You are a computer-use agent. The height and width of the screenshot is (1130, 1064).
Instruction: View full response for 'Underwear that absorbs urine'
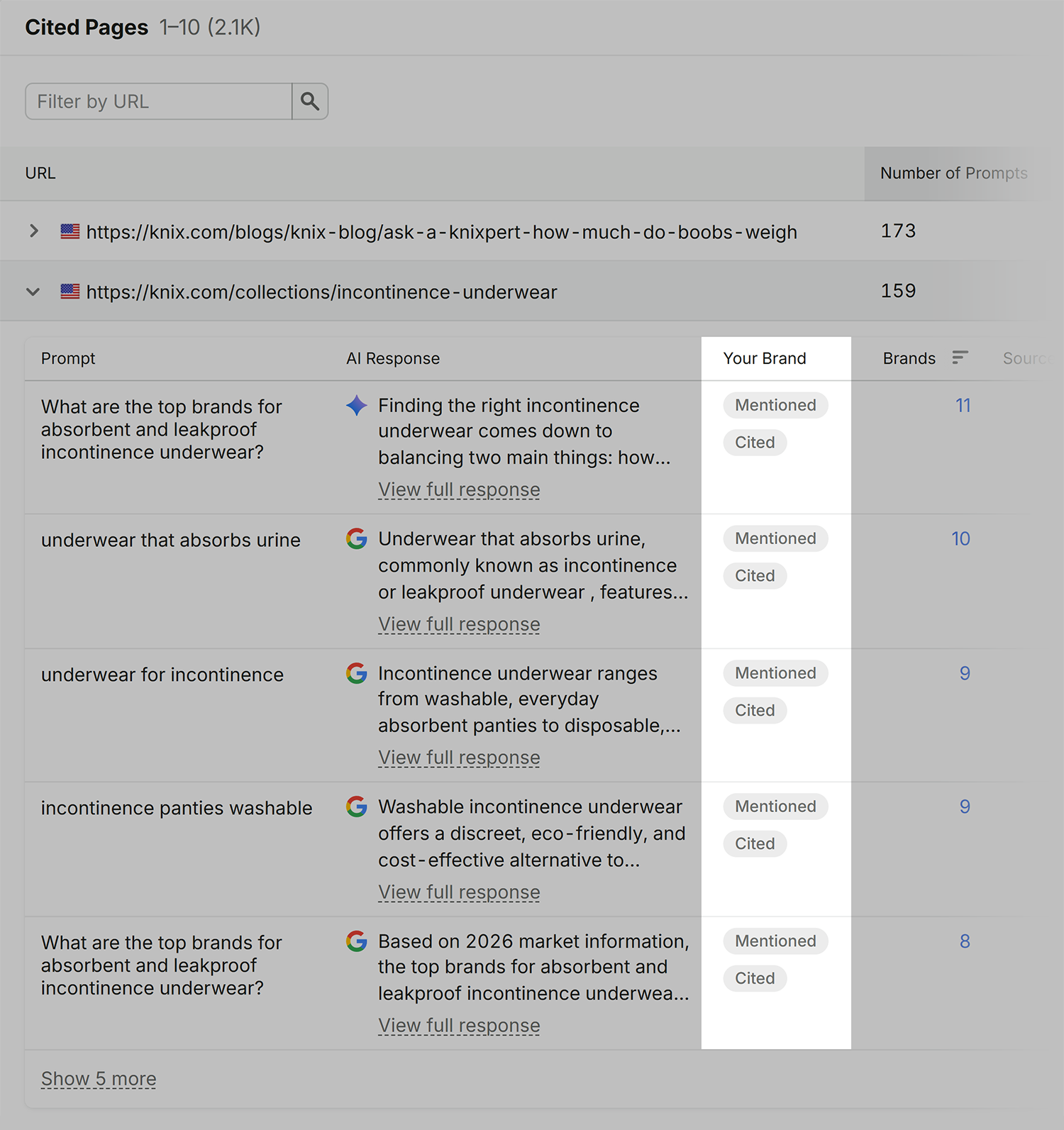pyautogui.click(x=459, y=624)
